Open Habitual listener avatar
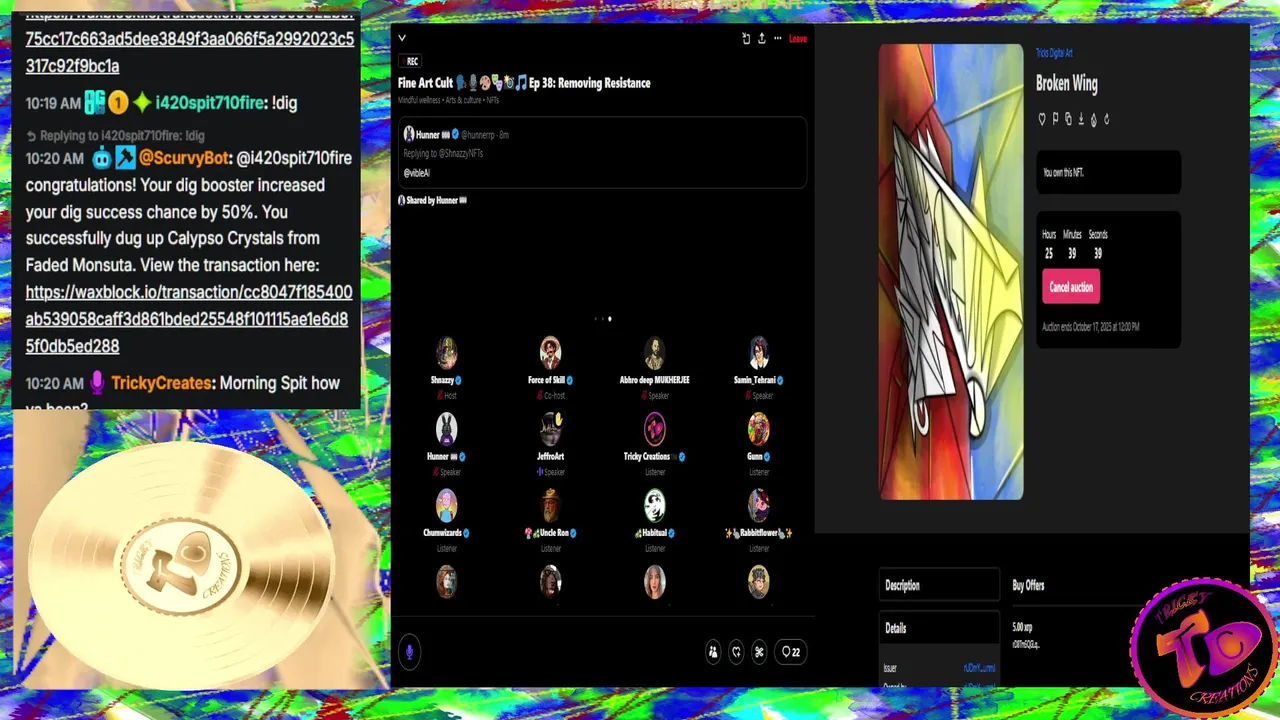Image resolution: width=1280 pixels, height=720 pixels. (x=654, y=506)
